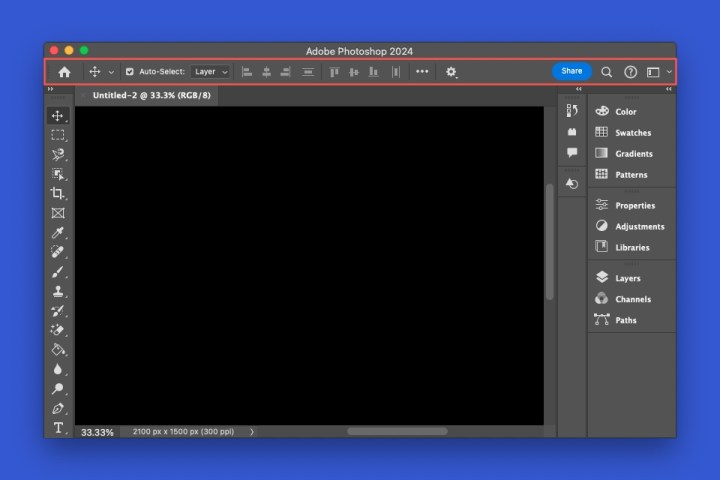Open more align options (three dots)

point(422,72)
